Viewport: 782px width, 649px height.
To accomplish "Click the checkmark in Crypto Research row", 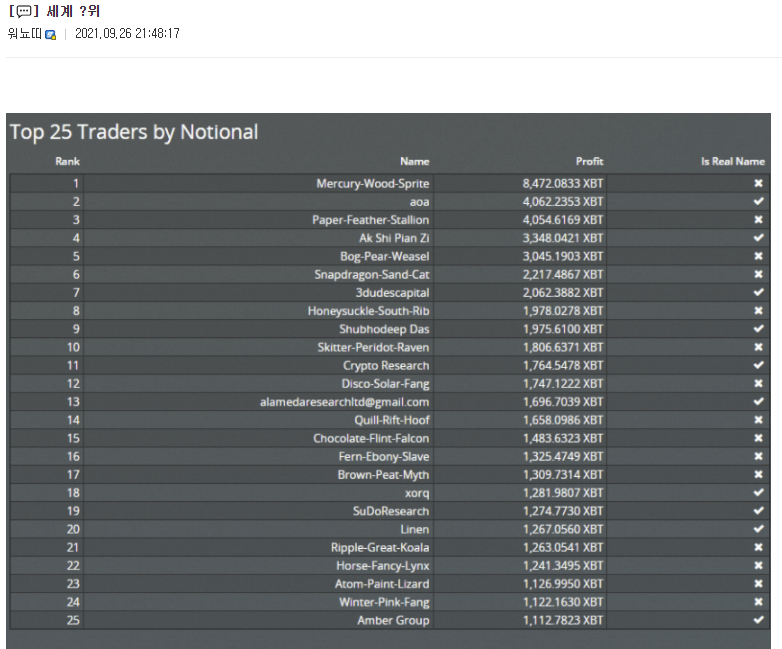I will 758,365.
